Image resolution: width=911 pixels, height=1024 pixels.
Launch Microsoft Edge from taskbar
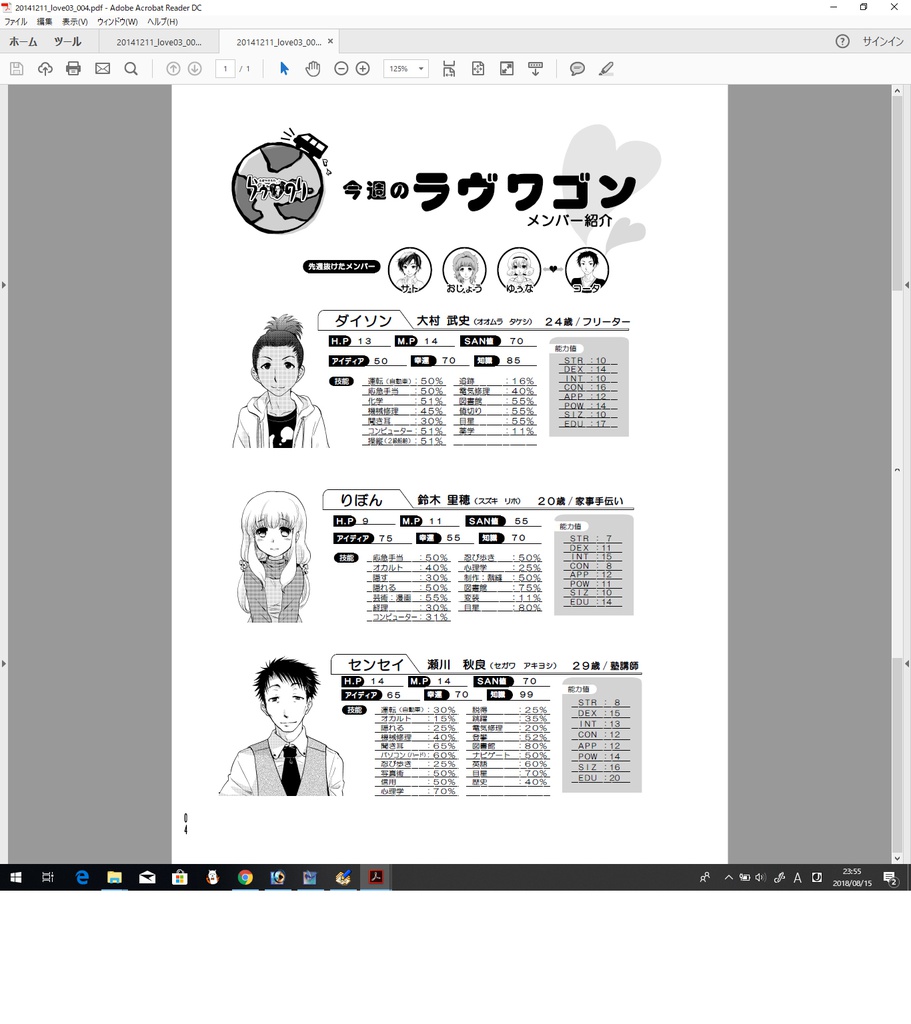point(82,878)
